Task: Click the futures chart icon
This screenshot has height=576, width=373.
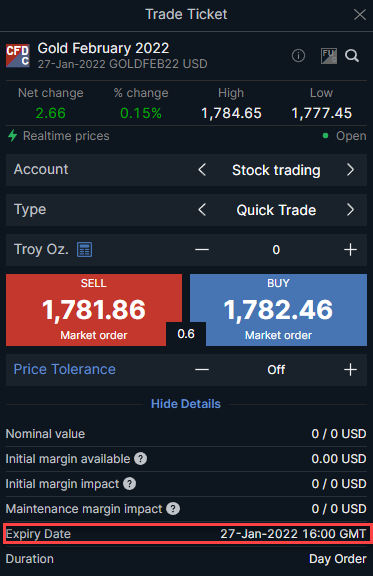Action: [329, 56]
